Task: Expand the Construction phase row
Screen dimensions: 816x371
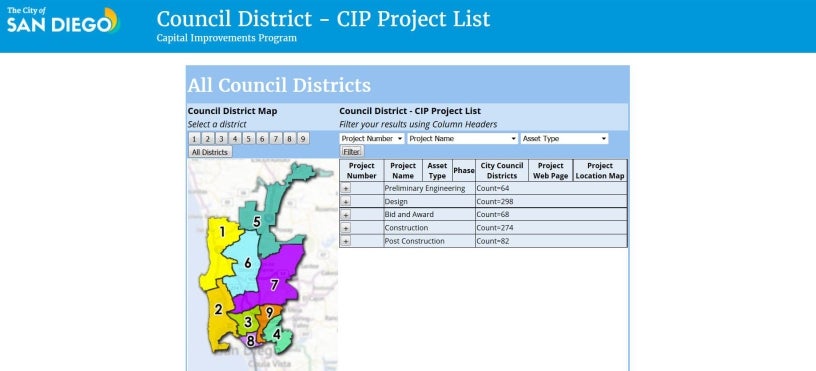Action: coord(346,228)
